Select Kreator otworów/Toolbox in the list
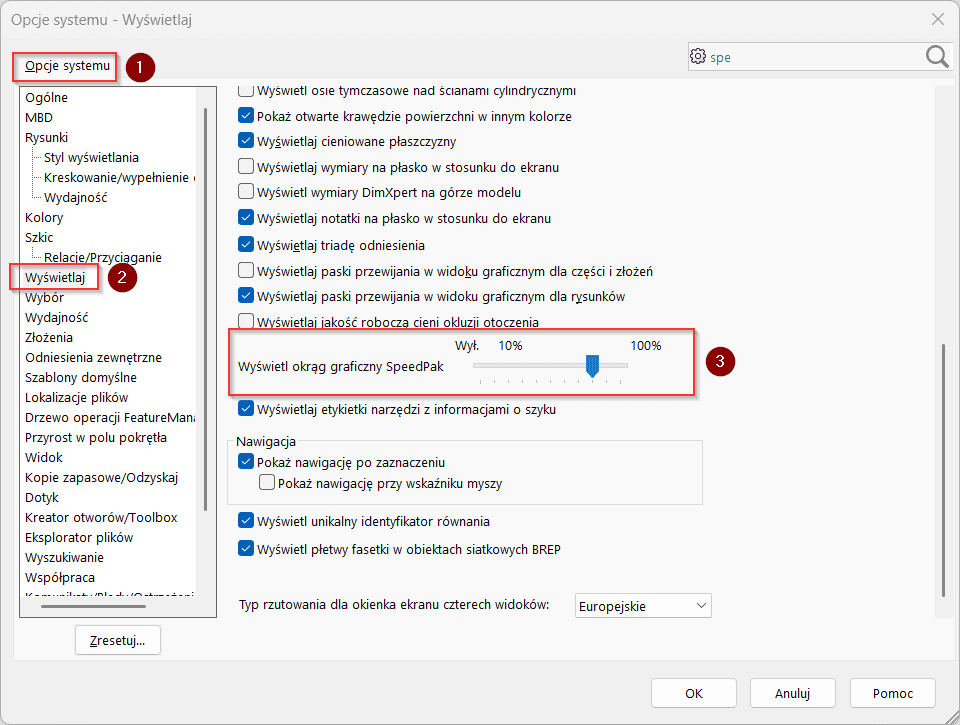This screenshot has width=960, height=725. click(x=101, y=518)
